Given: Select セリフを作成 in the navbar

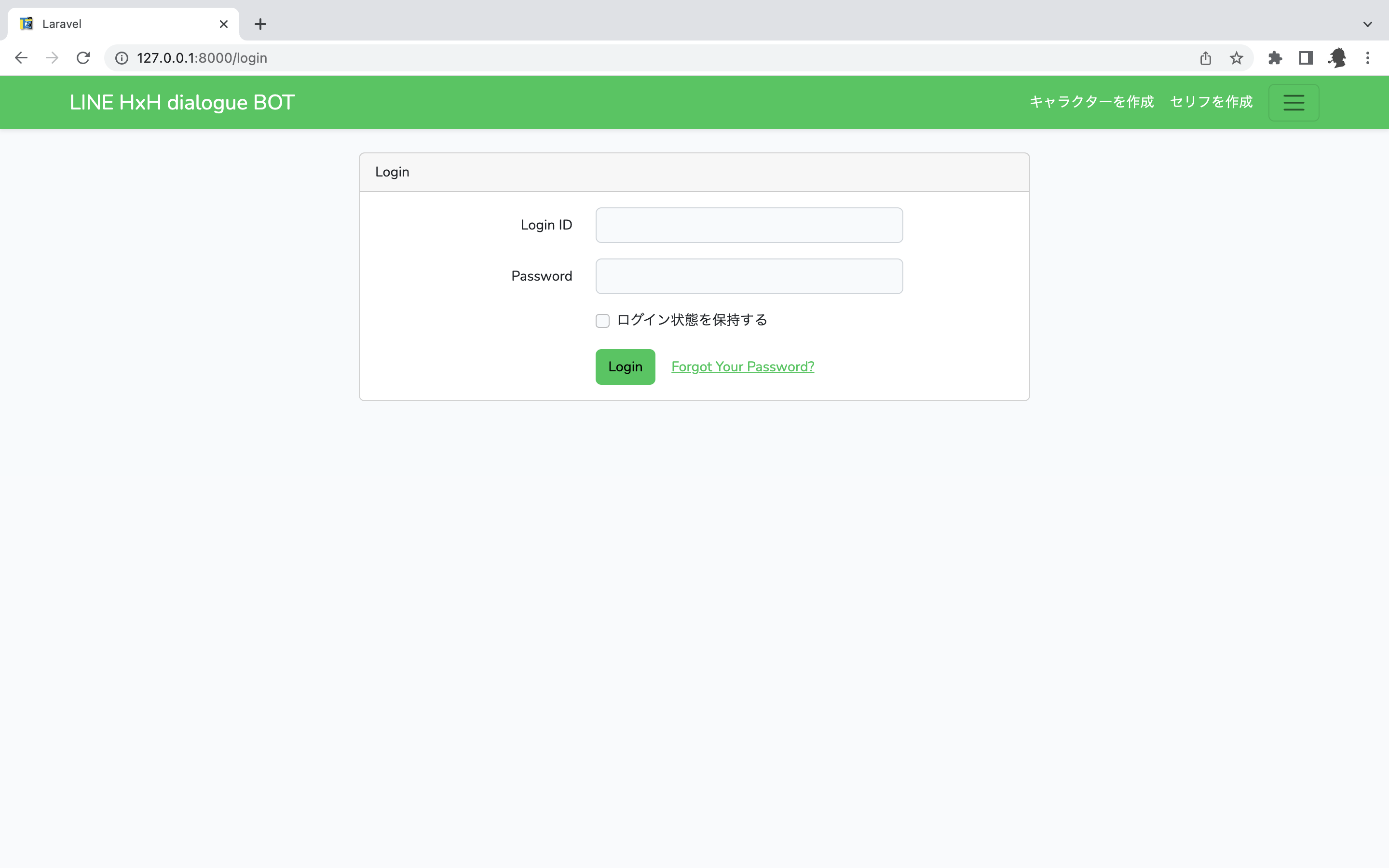Looking at the screenshot, I should pyautogui.click(x=1211, y=102).
